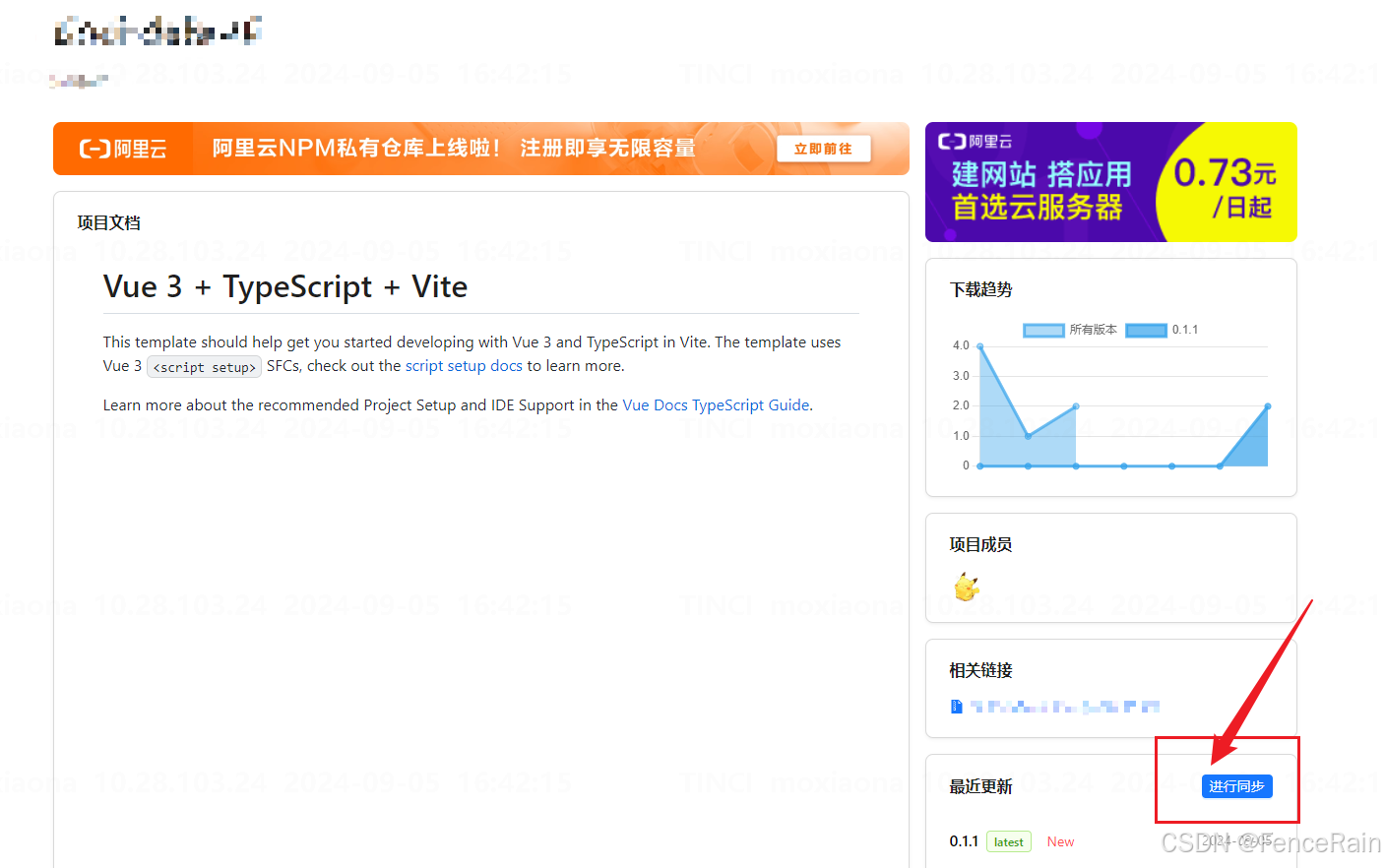Click the <script setup> code snippet

point(204,367)
